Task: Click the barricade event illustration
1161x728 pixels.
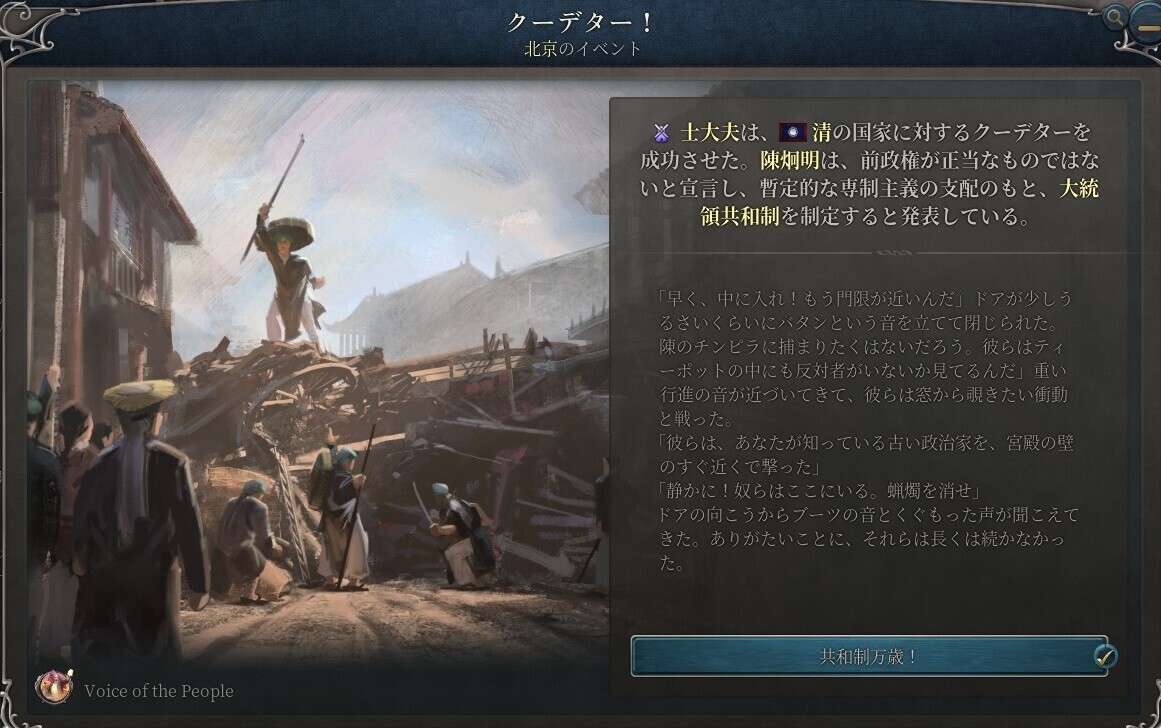Action: pyautogui.click(x=318, y=370)
